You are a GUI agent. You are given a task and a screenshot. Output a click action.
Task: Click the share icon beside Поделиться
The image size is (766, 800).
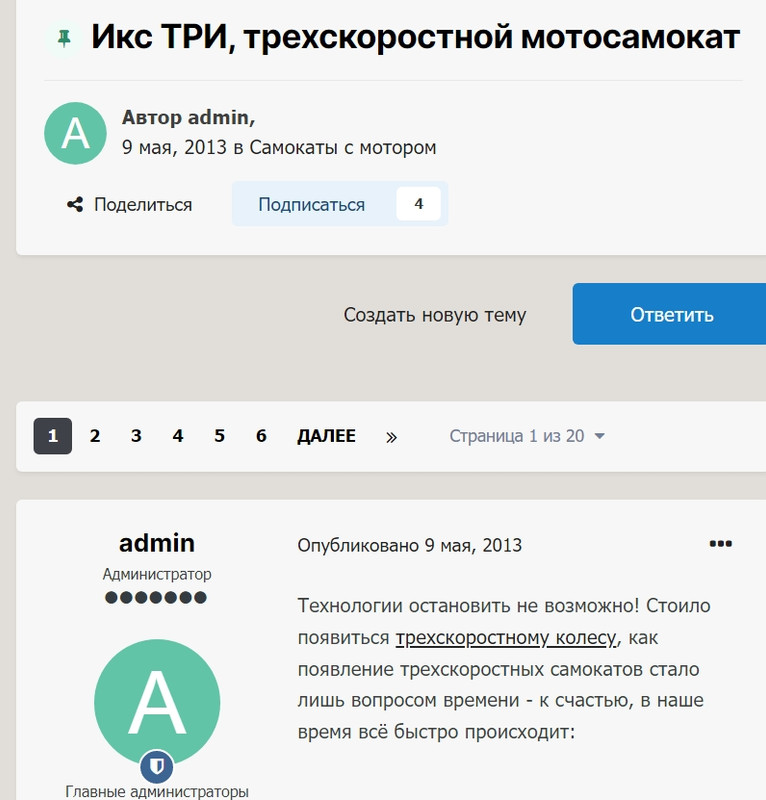point(75,205)
